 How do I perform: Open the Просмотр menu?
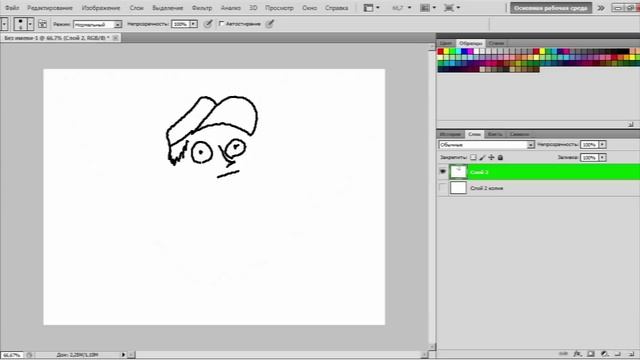(x=279, y=8)
